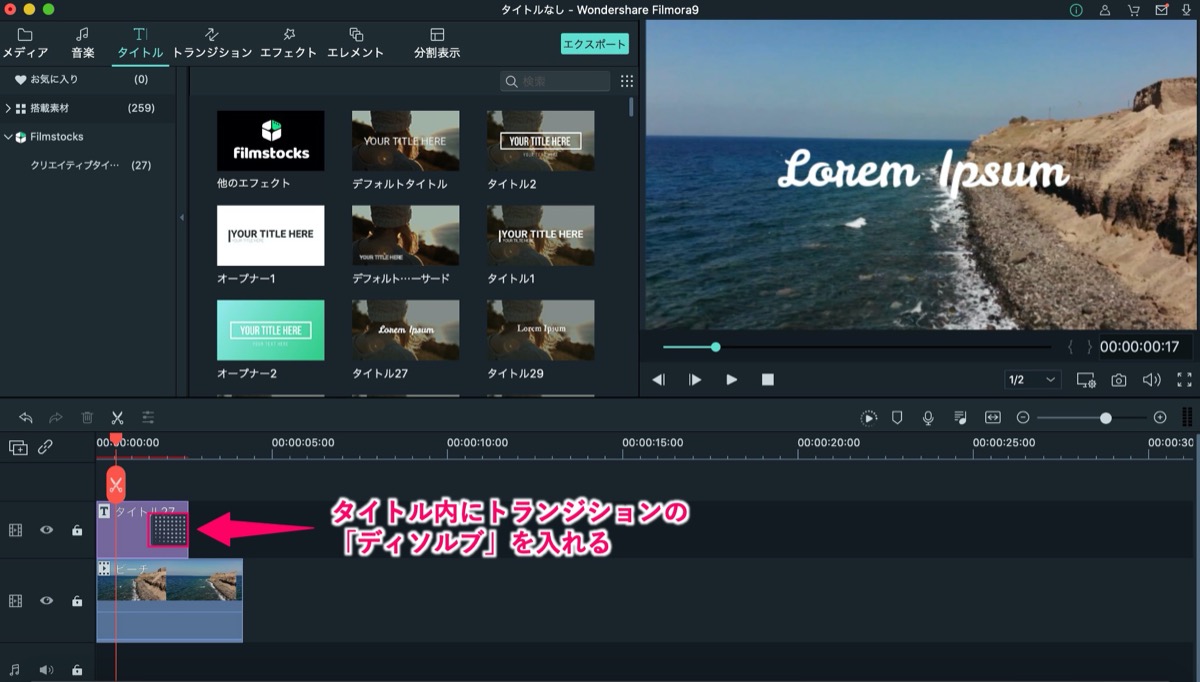Start voiceover recording with microphone icon

point(928,418)
